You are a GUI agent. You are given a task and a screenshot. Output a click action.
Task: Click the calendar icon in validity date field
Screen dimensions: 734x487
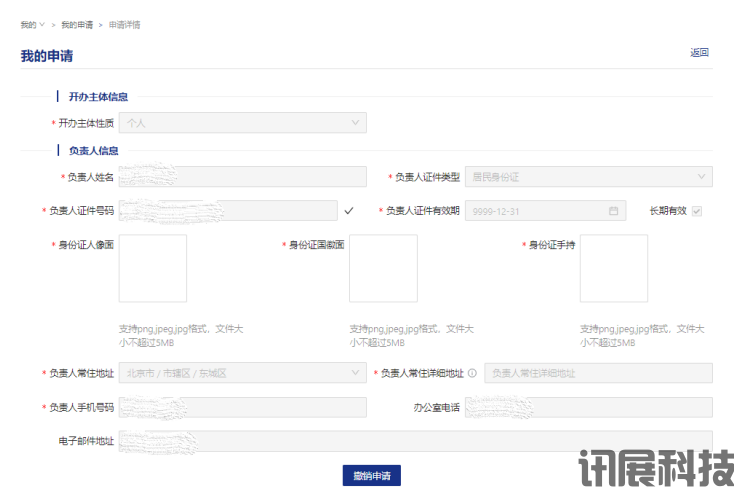click(x=613, y=211)
